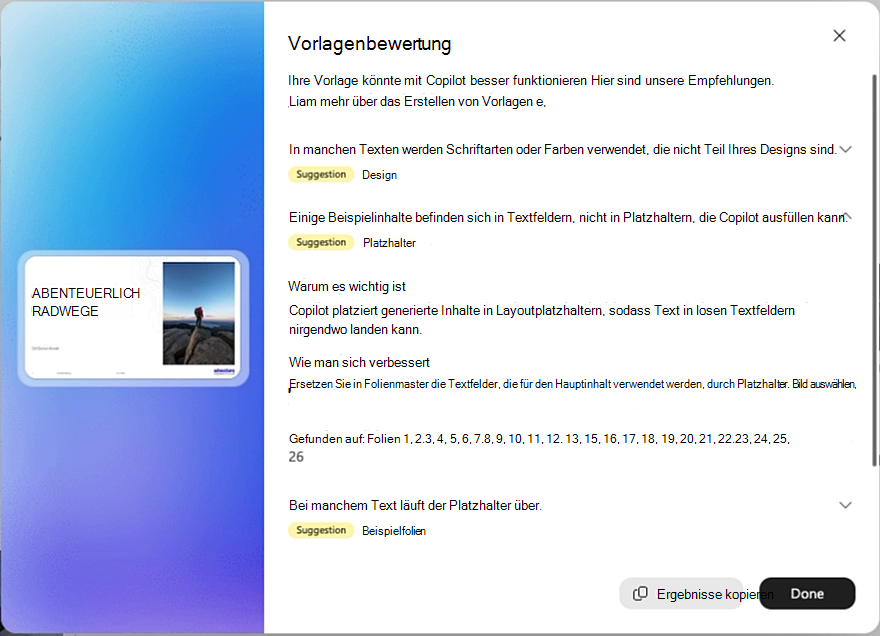Click 'Ersetzen Sie in Folienmaster' instruction text
The height and width of the screenshot is (636, 880).
[572, 385]
